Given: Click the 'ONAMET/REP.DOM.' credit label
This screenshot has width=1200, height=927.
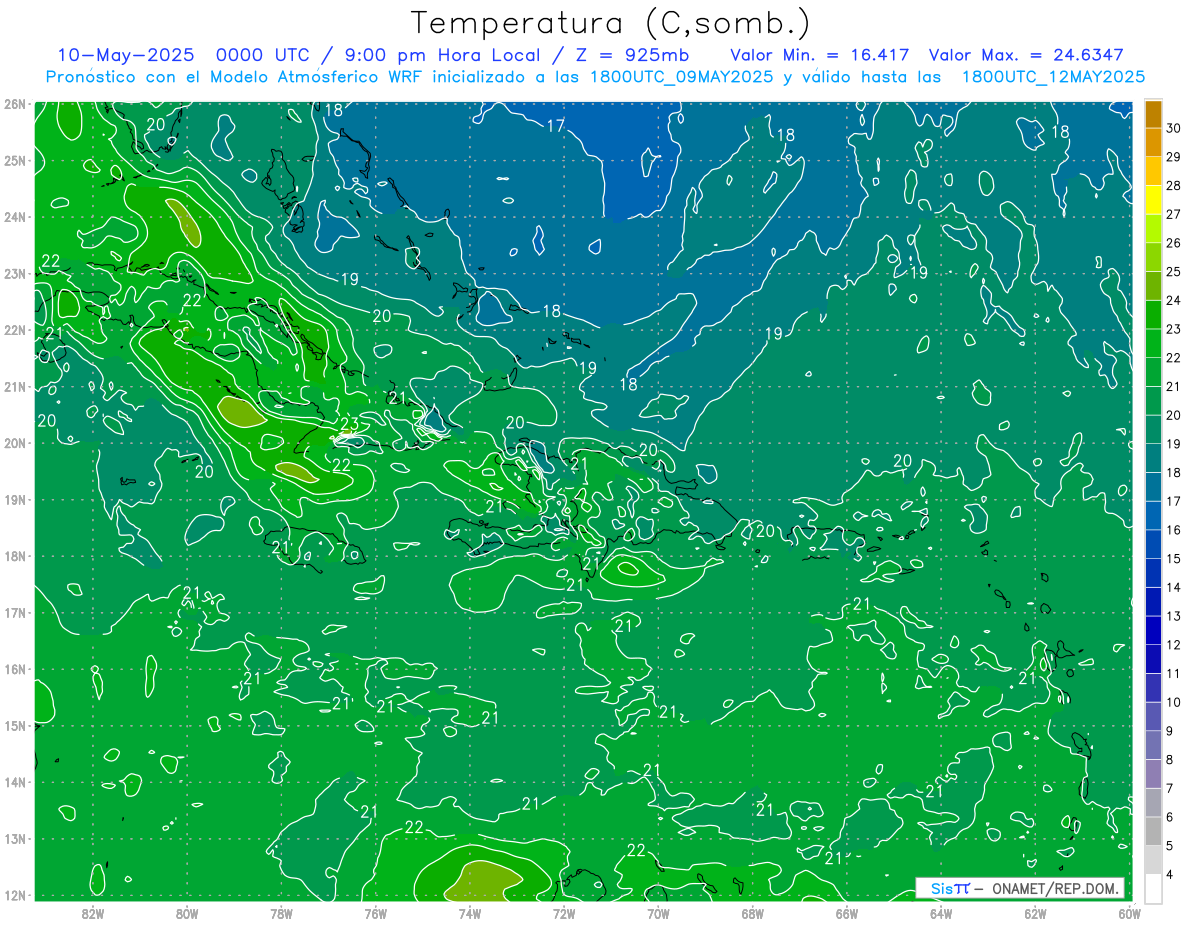Looking at the screenshot, I should tap(1054, 888).
